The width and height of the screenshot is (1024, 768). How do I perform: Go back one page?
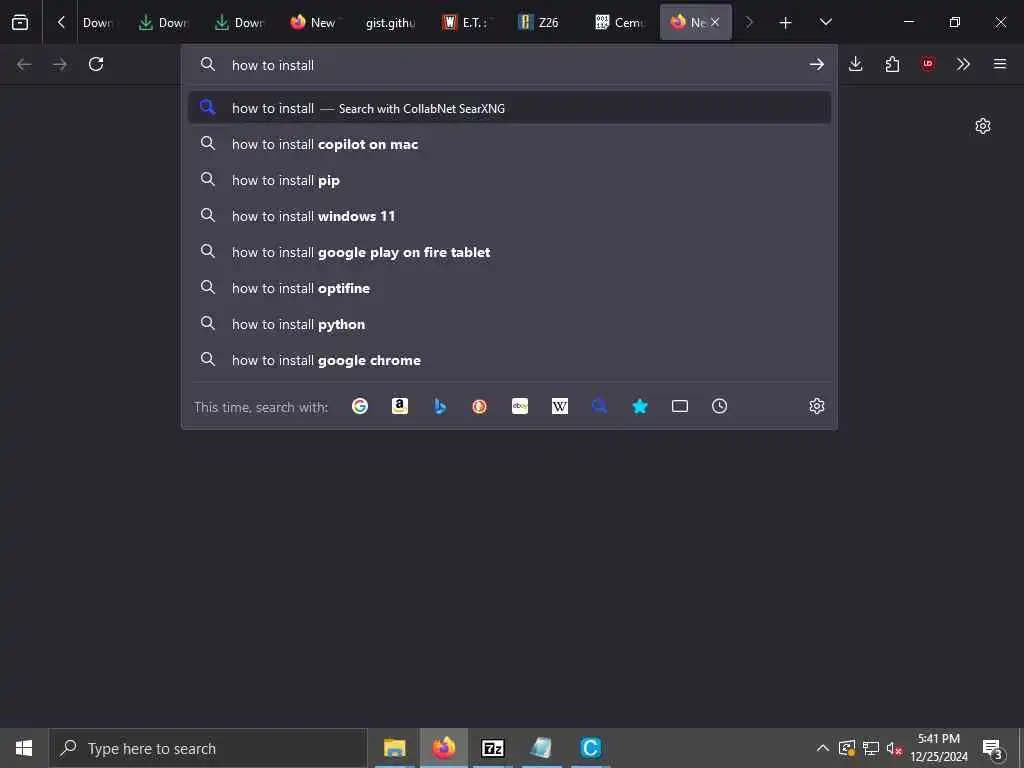(24, 64)
